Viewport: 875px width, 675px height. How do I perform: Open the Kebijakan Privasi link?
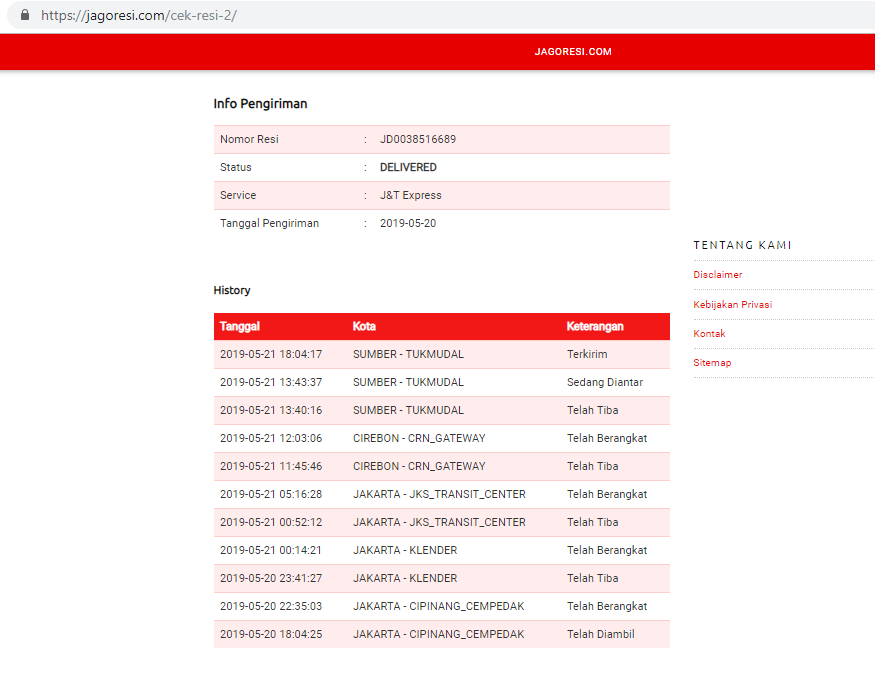coord(733,305)
